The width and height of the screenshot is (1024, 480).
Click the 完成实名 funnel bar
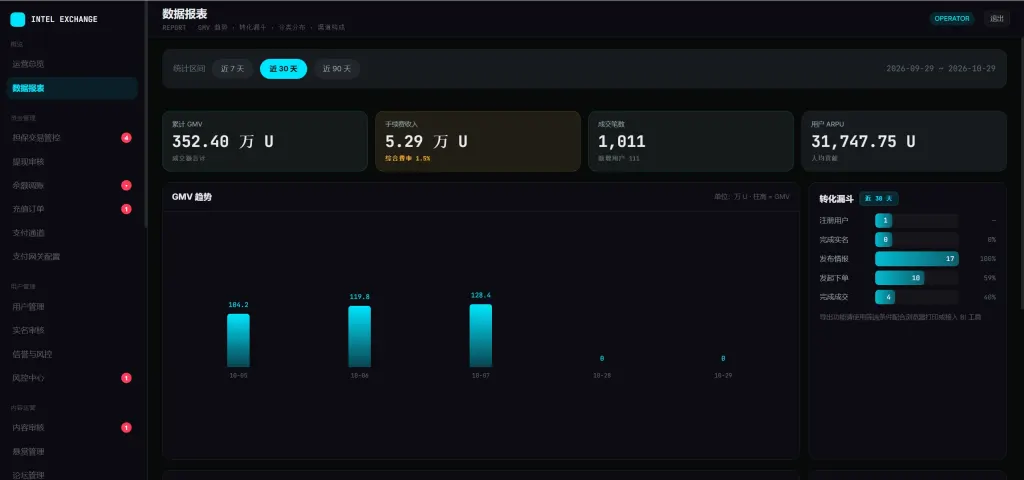coord(884,240)
